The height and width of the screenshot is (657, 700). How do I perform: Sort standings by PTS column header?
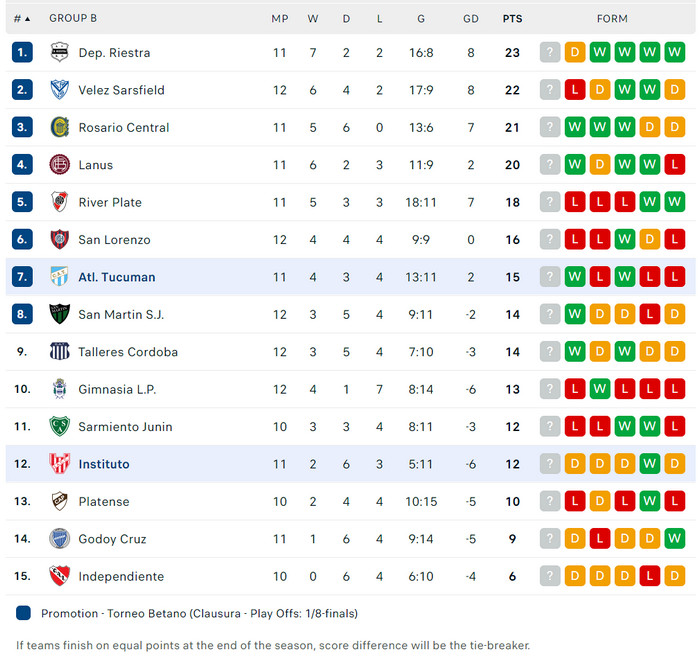point(512,18)
